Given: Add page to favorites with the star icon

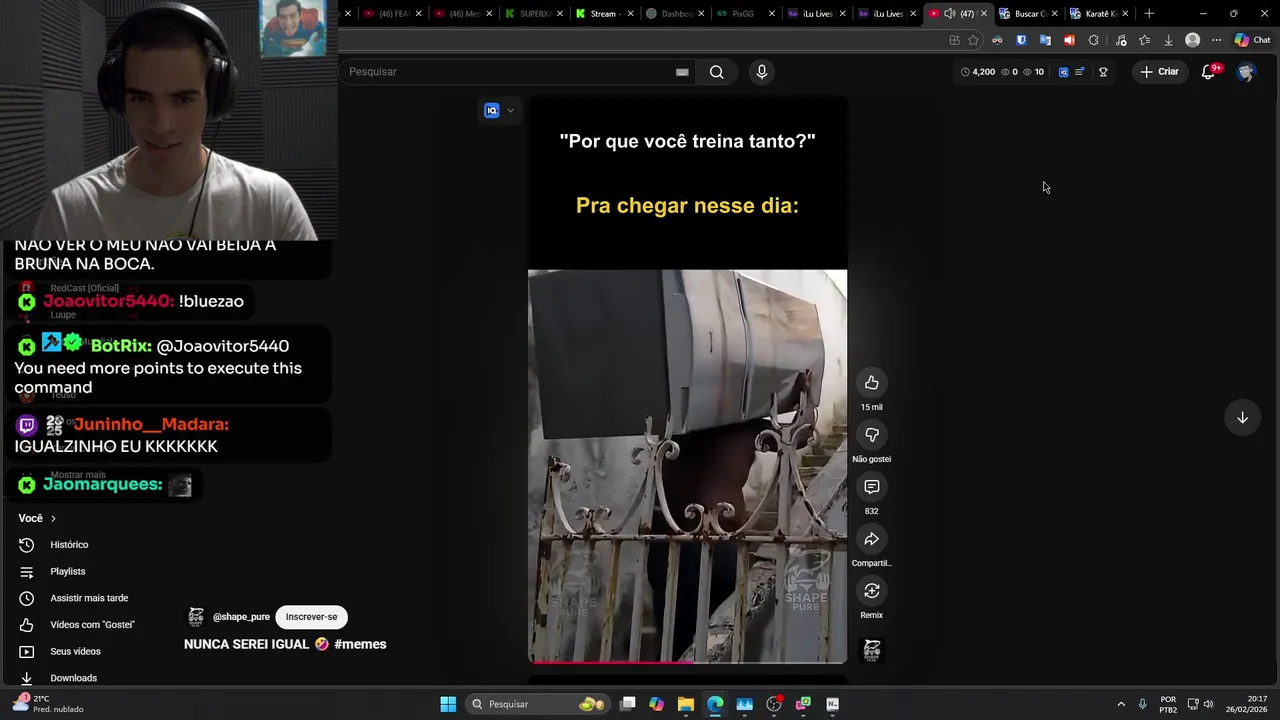Looking at the screenshot, I should tap(973, 40).
